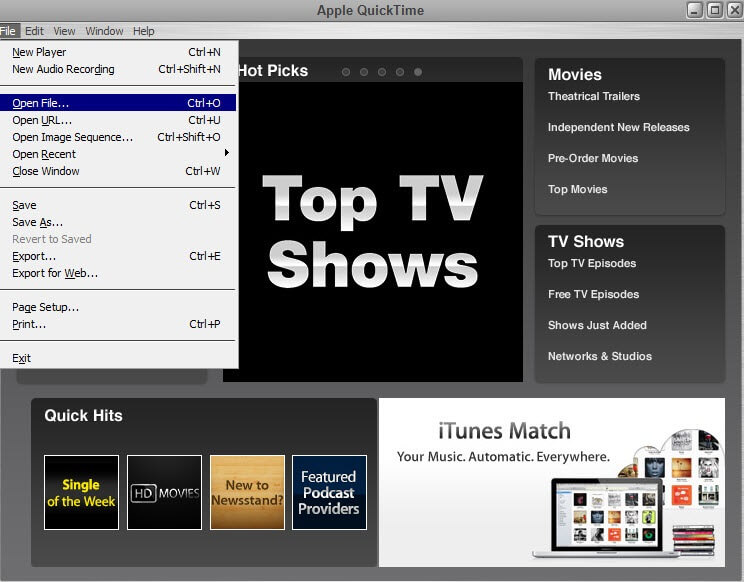Open Independent New Releases link
Screen dimensions: 744x582
click(x=618, y=127)
